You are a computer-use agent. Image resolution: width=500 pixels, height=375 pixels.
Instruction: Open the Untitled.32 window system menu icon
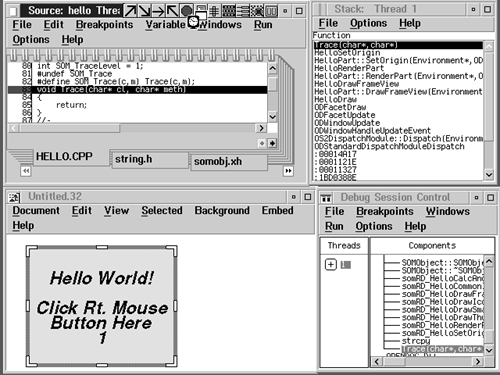(x=14, y=197)
